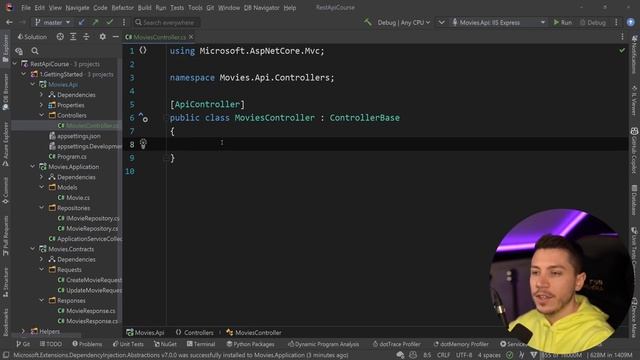Open IMovieRepository.cs in solution tree
Viewport: 640px width, 360px height.
[89, 218]
